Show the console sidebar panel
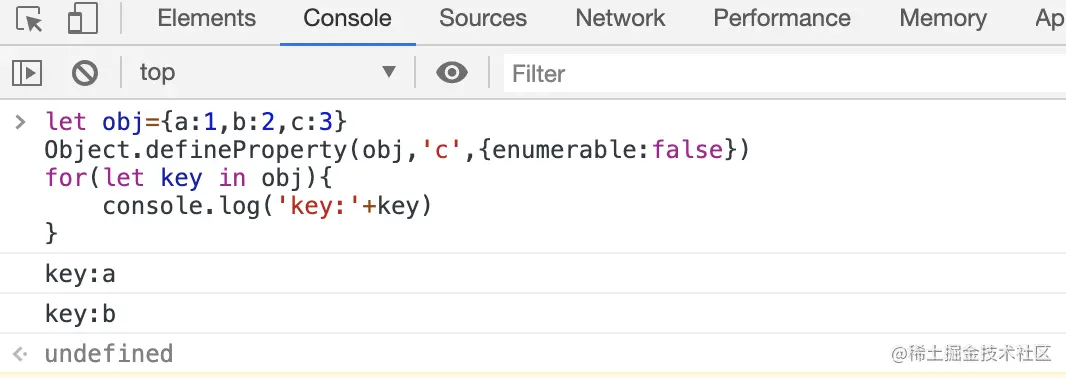Screen dimensions: 1066x378 point(27,73)
